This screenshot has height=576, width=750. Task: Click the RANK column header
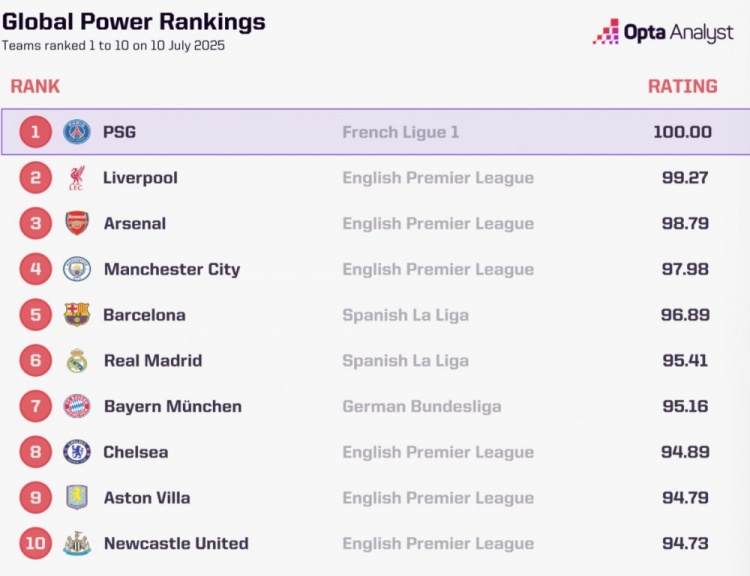click(x=35, y=87)
